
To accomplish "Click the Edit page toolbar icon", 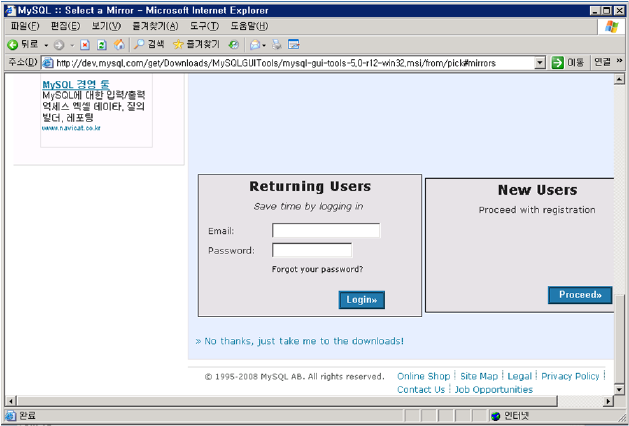I will [x=294, y=45].
